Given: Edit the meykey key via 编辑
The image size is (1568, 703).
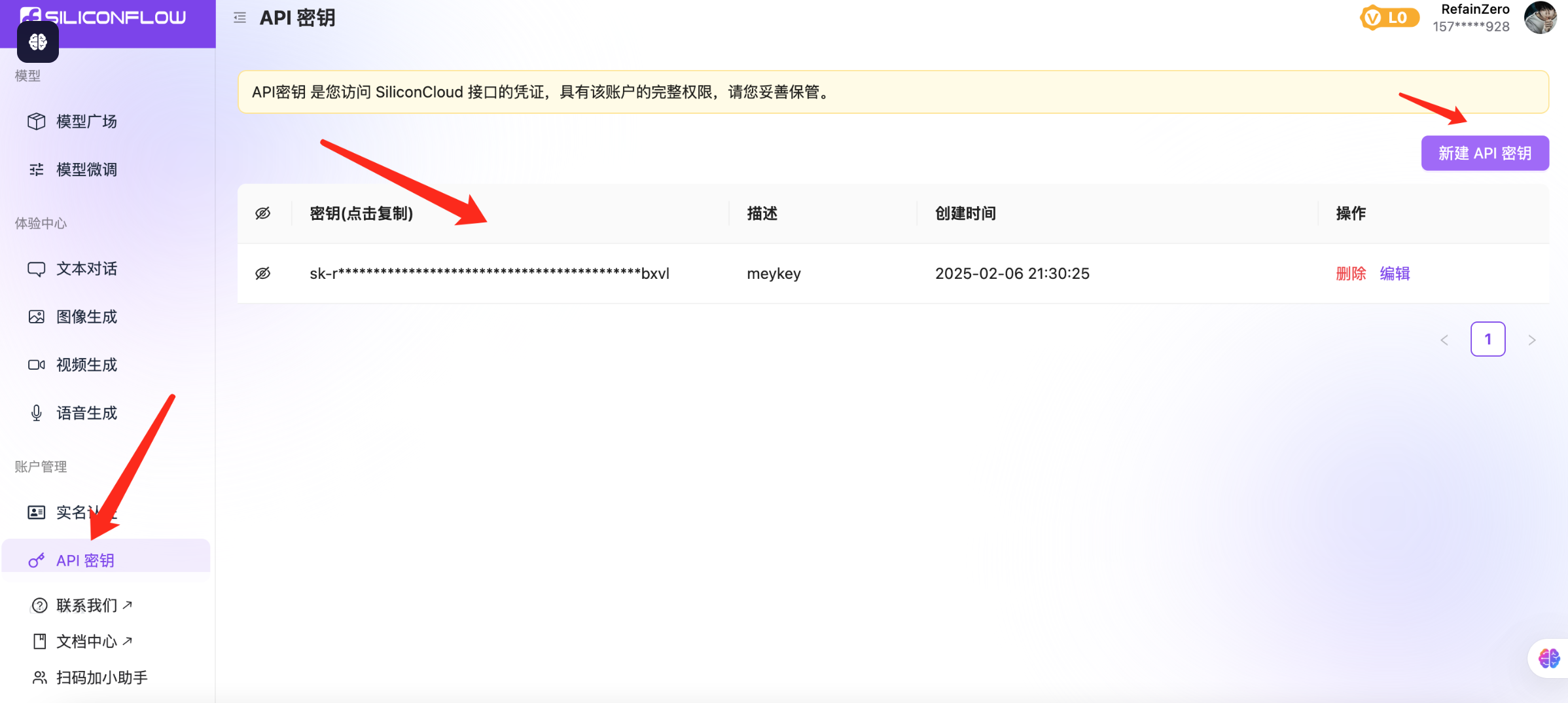Looking at the screenshot, I should 1395,274.
